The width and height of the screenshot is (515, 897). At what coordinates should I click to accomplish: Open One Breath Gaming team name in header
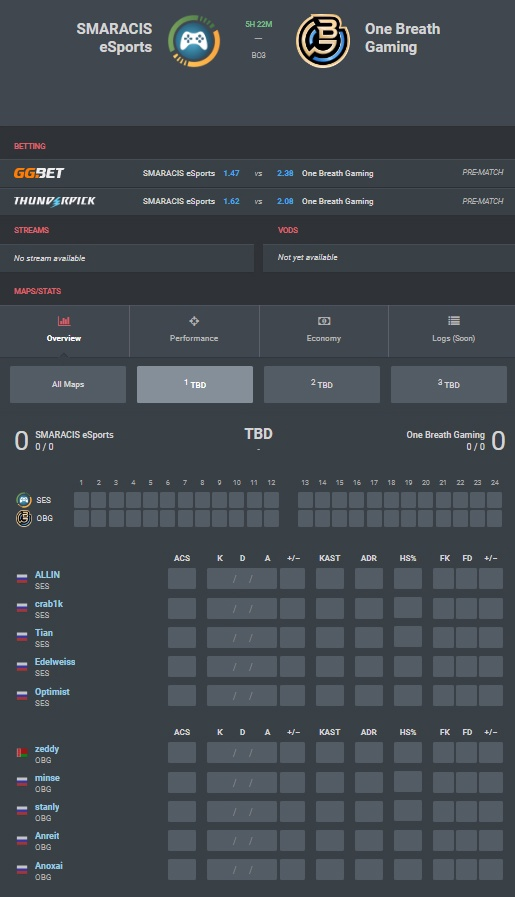(x=403, y=38)
